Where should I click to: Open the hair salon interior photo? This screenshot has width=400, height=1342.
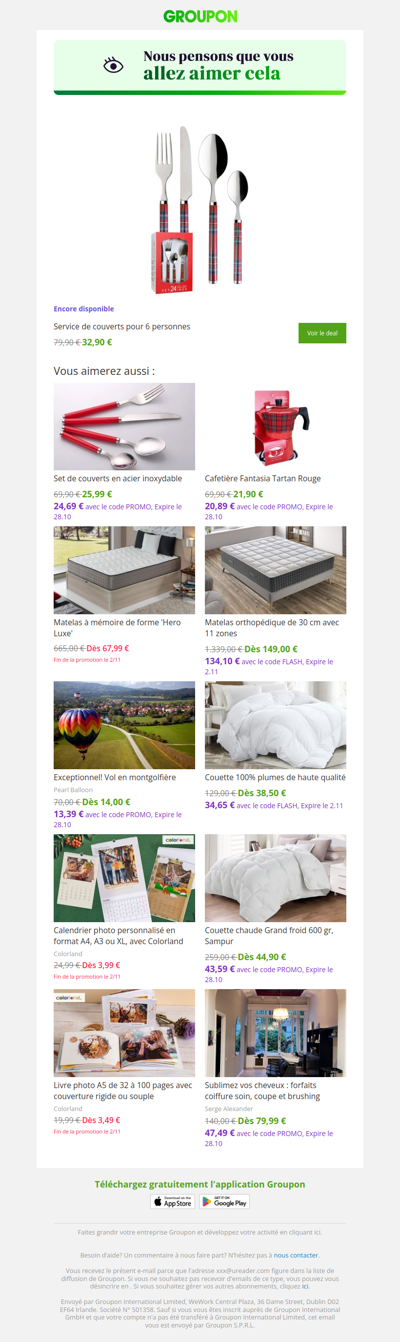pos(276,1033)
